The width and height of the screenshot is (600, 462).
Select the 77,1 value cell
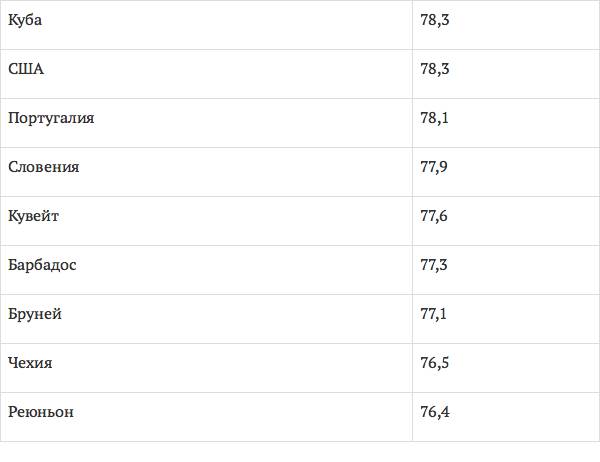coord(434,314)
